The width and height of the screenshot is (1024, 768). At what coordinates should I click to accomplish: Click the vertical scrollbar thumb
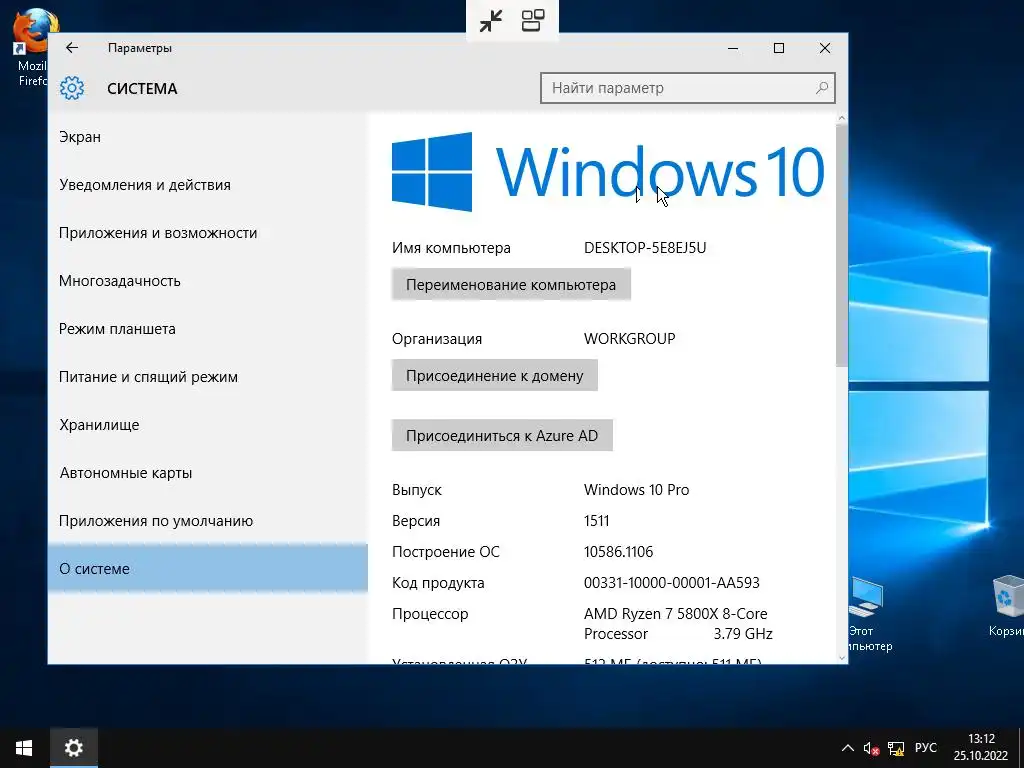click(x=841, y=245)
